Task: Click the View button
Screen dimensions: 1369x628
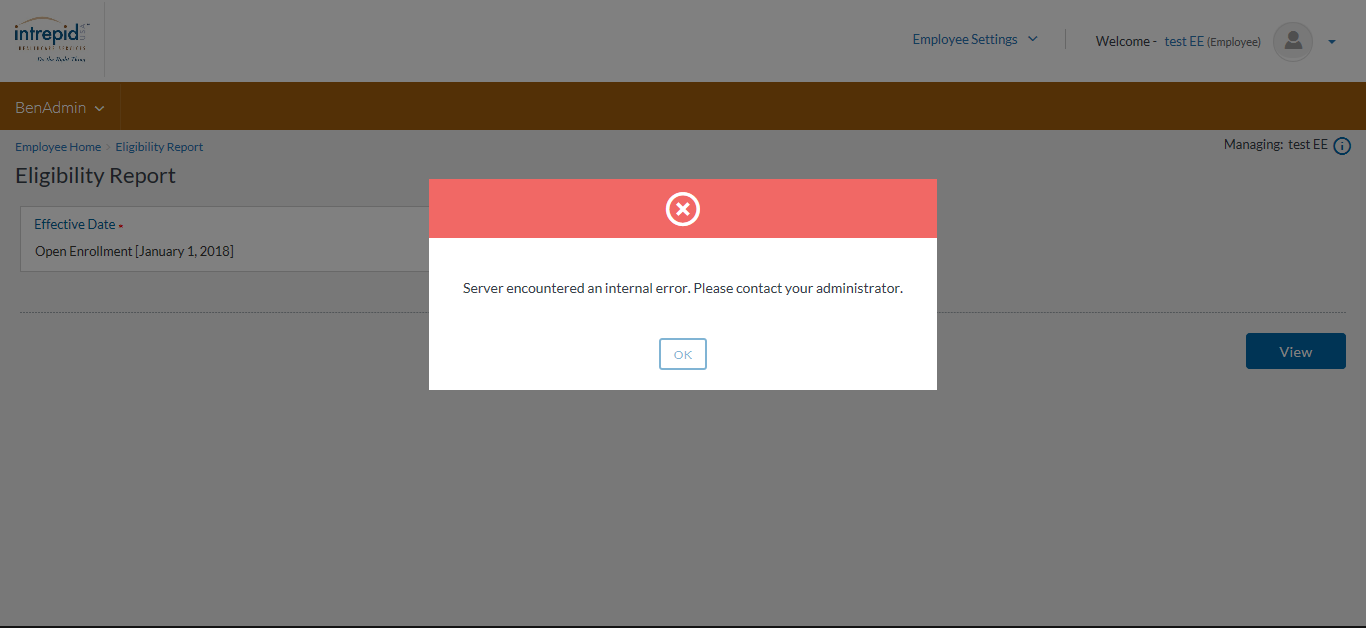Action: (x=1295, y=352)
